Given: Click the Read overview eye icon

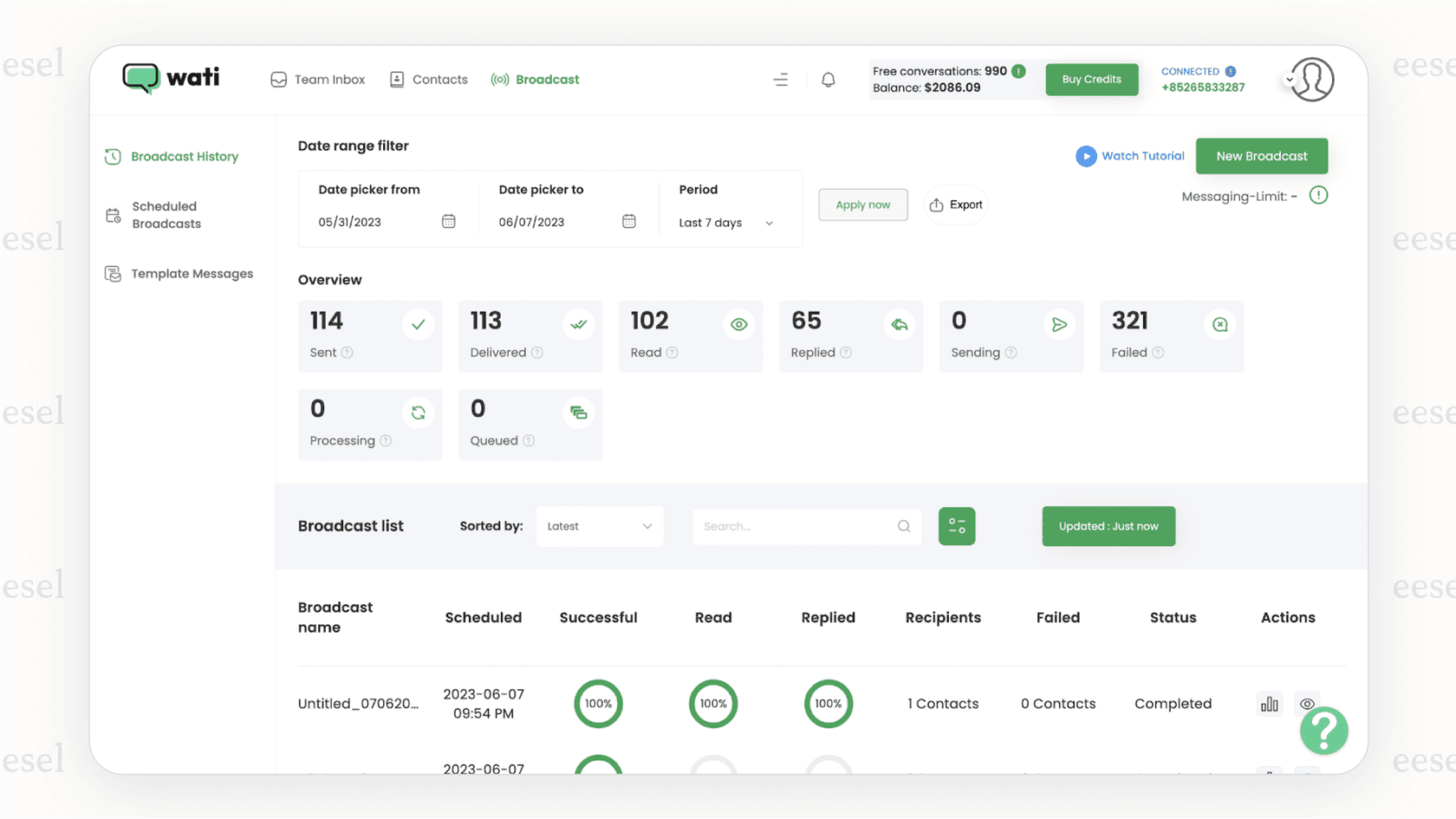Looking at the screenshot, I should click(x=738, y=323).
